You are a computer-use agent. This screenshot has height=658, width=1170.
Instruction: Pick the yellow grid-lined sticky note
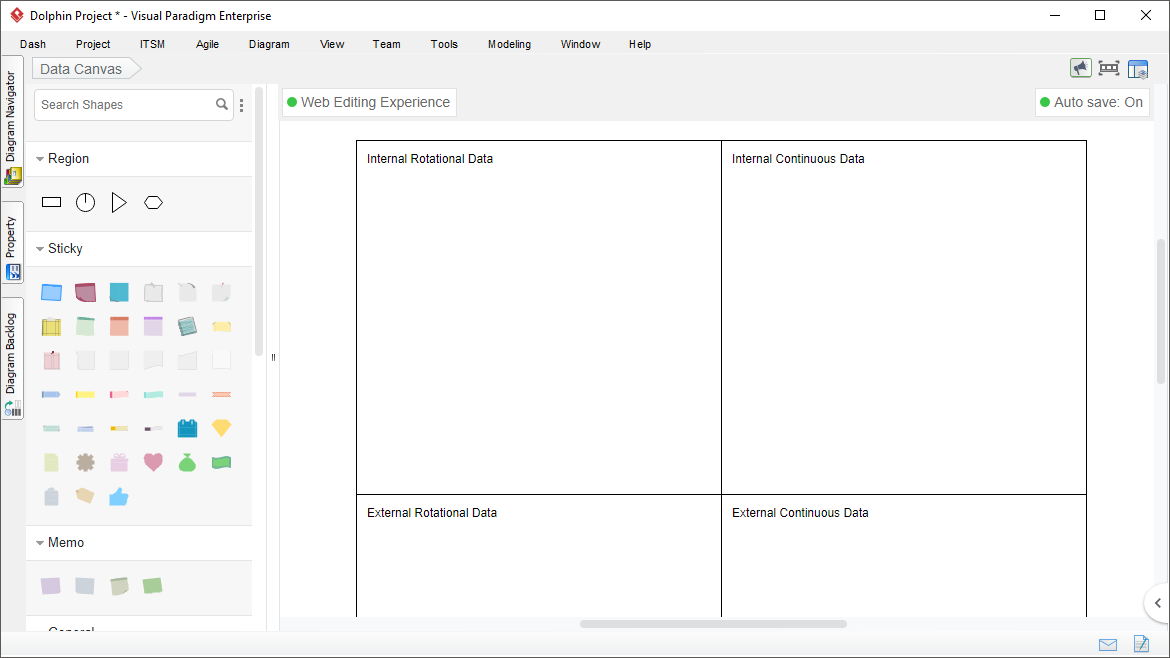coord(51,326)
